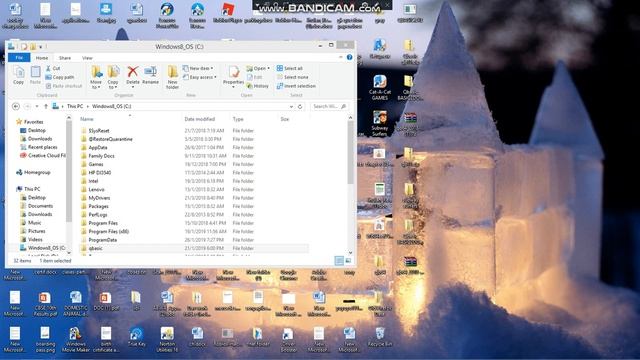Switch to the Share ribbon tab

click(65, 58)
